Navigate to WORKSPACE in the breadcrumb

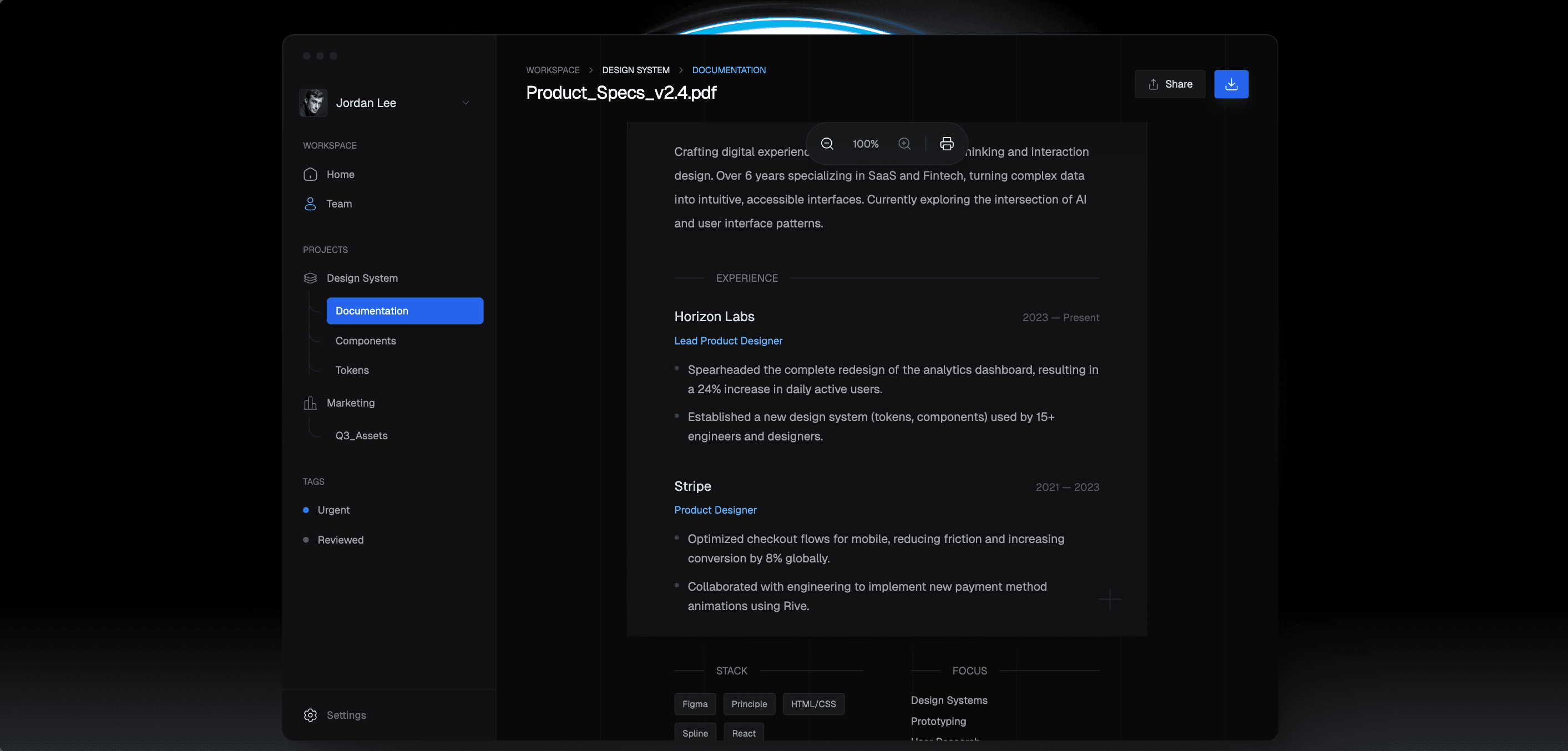552,70
